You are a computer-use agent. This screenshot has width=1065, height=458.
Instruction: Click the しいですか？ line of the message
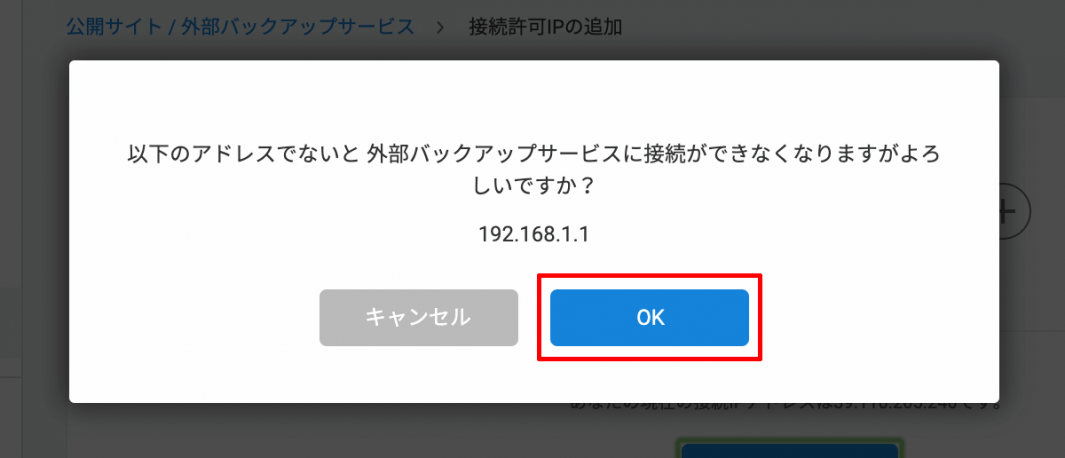pos(533,186)
